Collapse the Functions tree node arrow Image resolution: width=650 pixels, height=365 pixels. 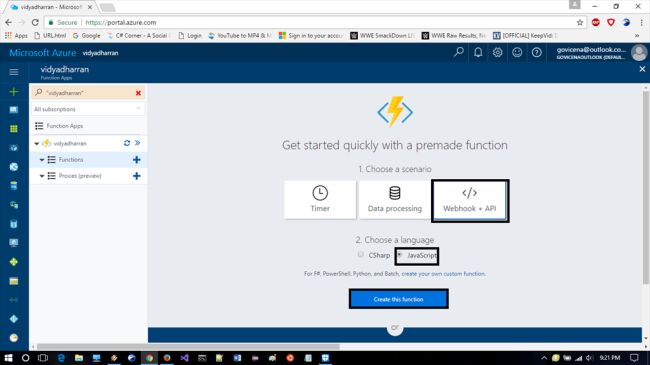tap(42, 160)
